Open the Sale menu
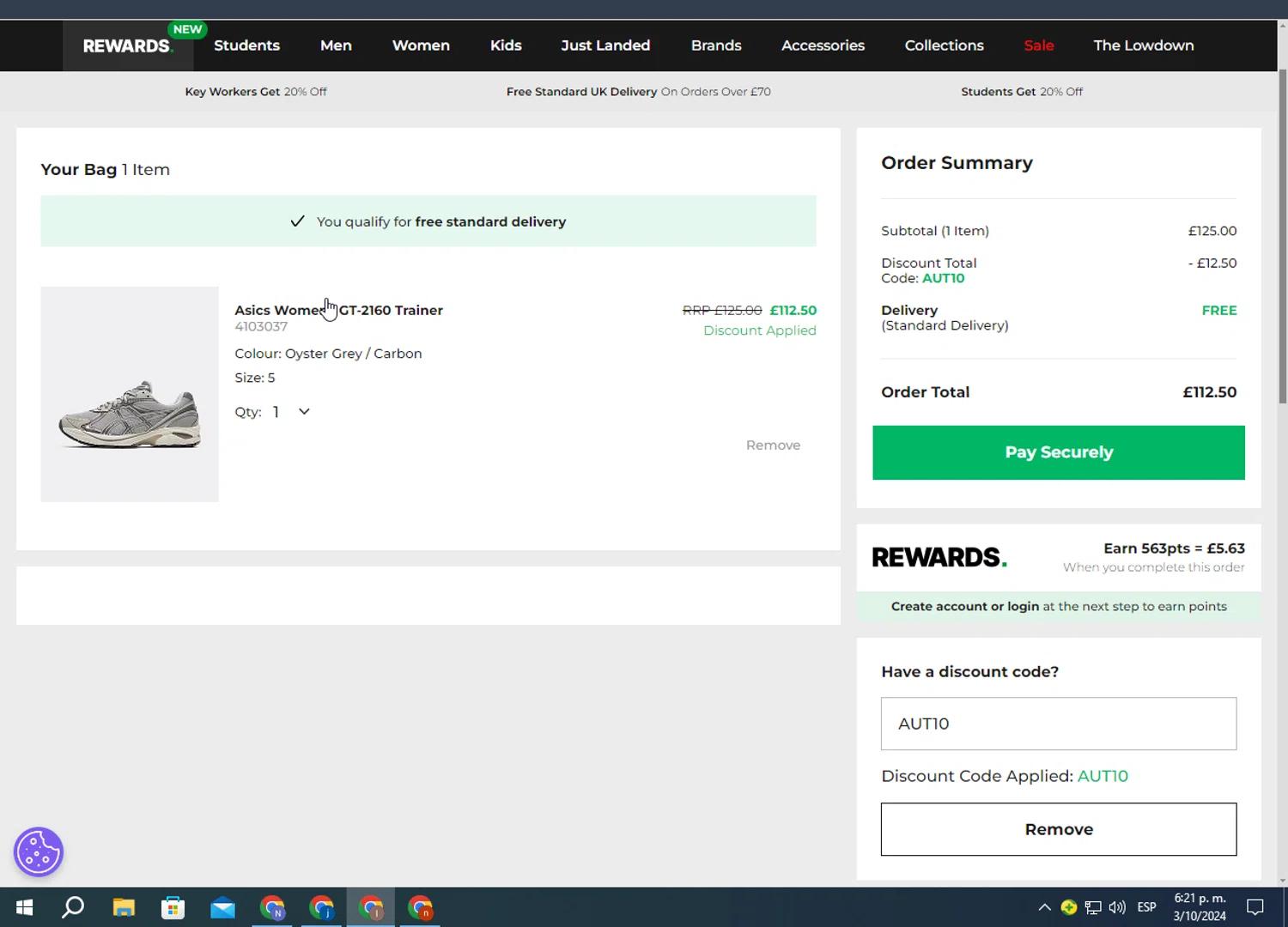 tap(1039, 45)
